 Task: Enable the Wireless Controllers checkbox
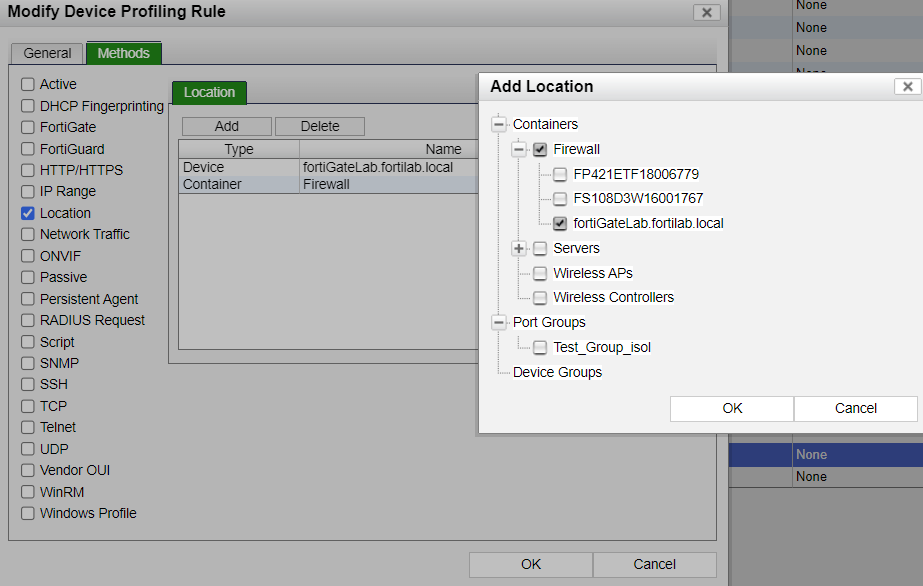[540, 297]
